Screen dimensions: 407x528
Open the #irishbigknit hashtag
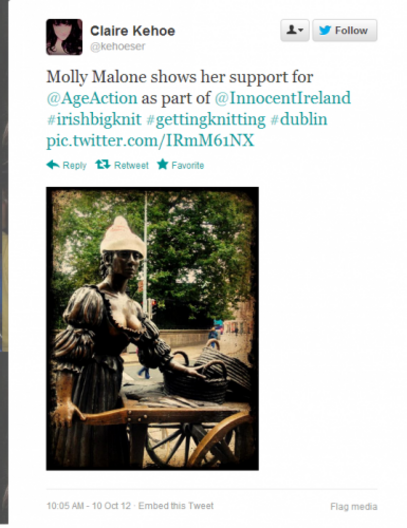tap(94, 119)
